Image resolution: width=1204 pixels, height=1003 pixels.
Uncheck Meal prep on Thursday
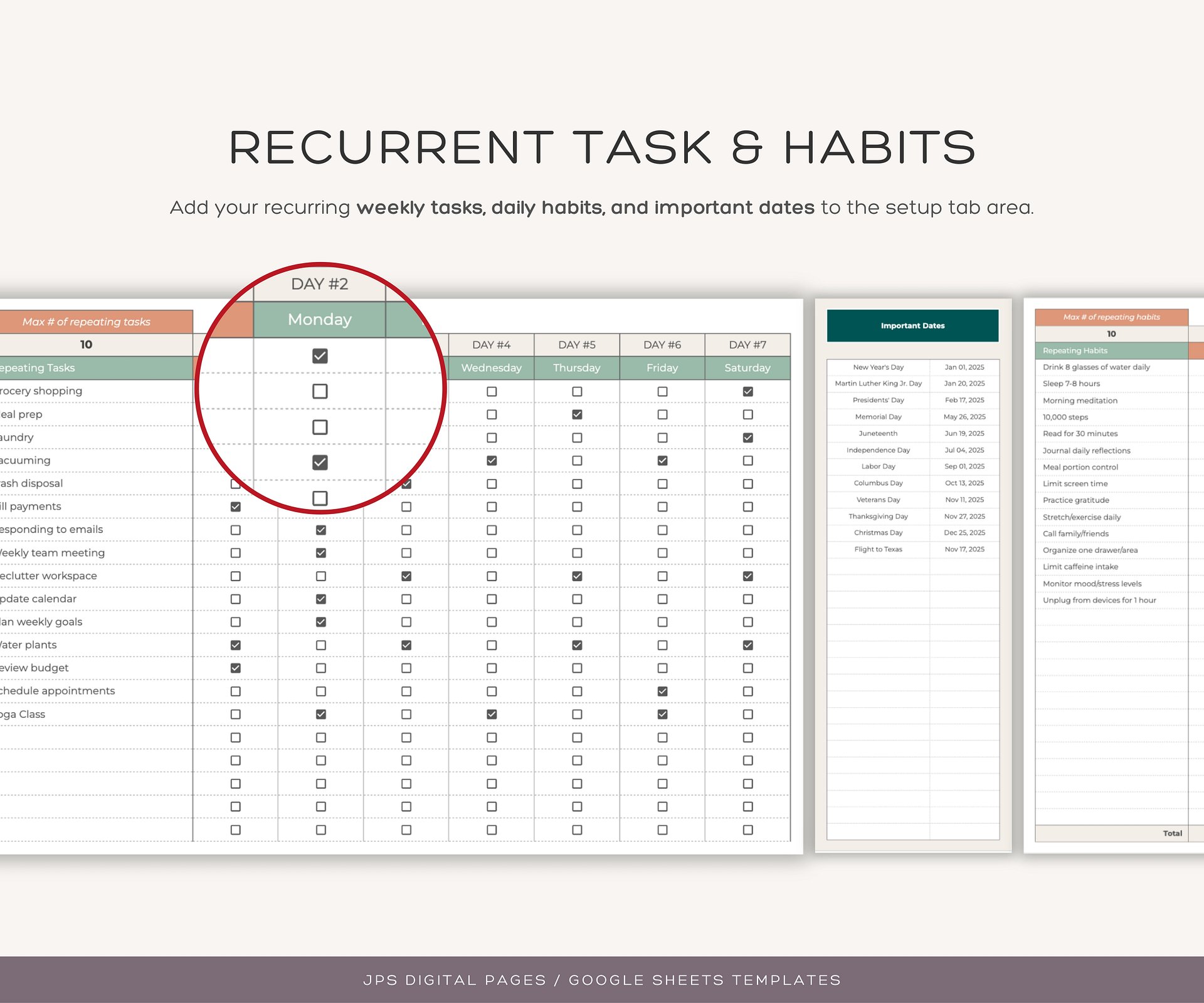577,414
